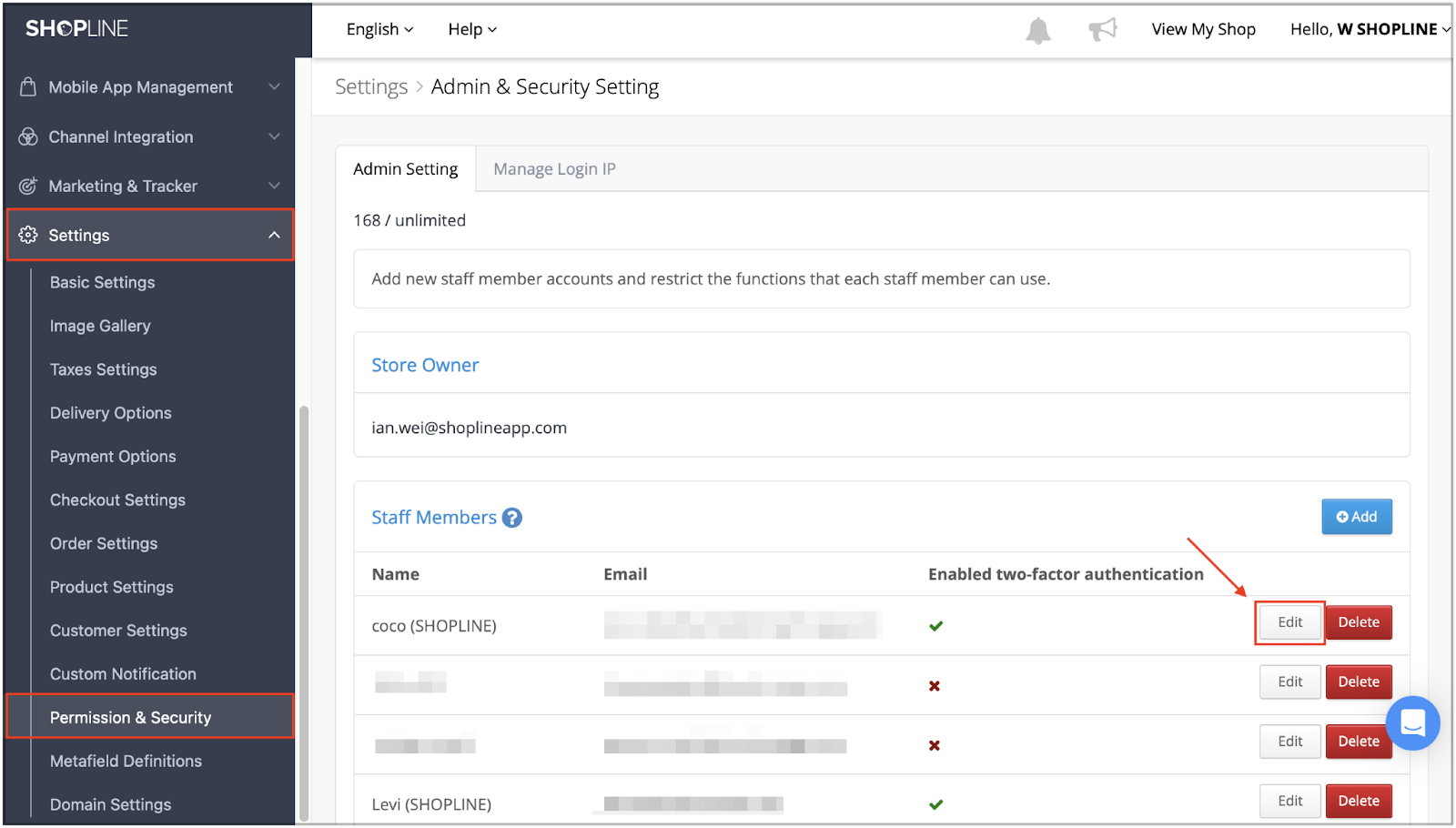Viewport: 1456px width, 828px height.
Task: Open Order Settings in the sidebar
Action: pyautogui.click(x=104, y=543)
